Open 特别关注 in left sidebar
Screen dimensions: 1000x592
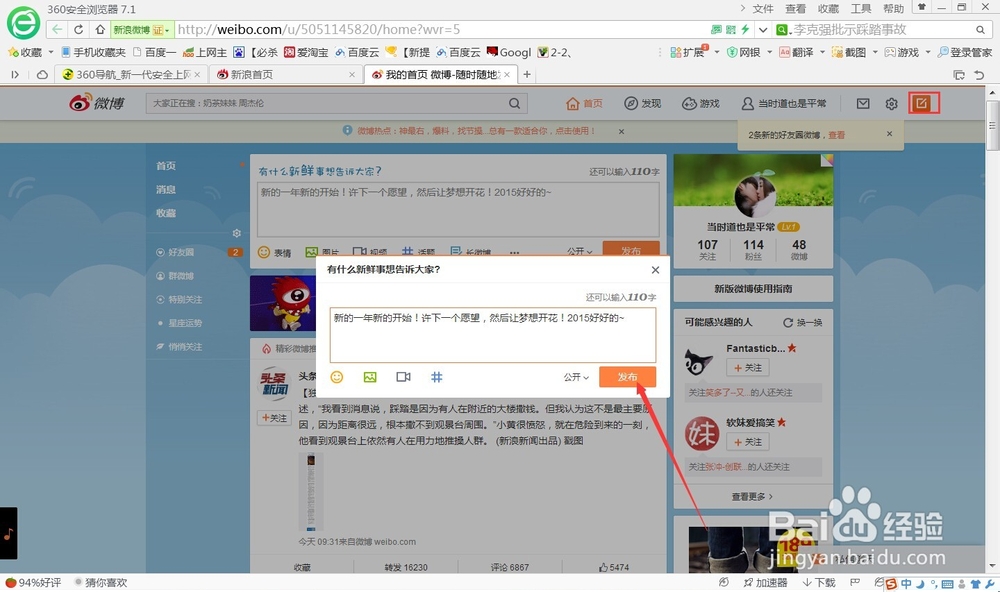[x=185, y=299]
